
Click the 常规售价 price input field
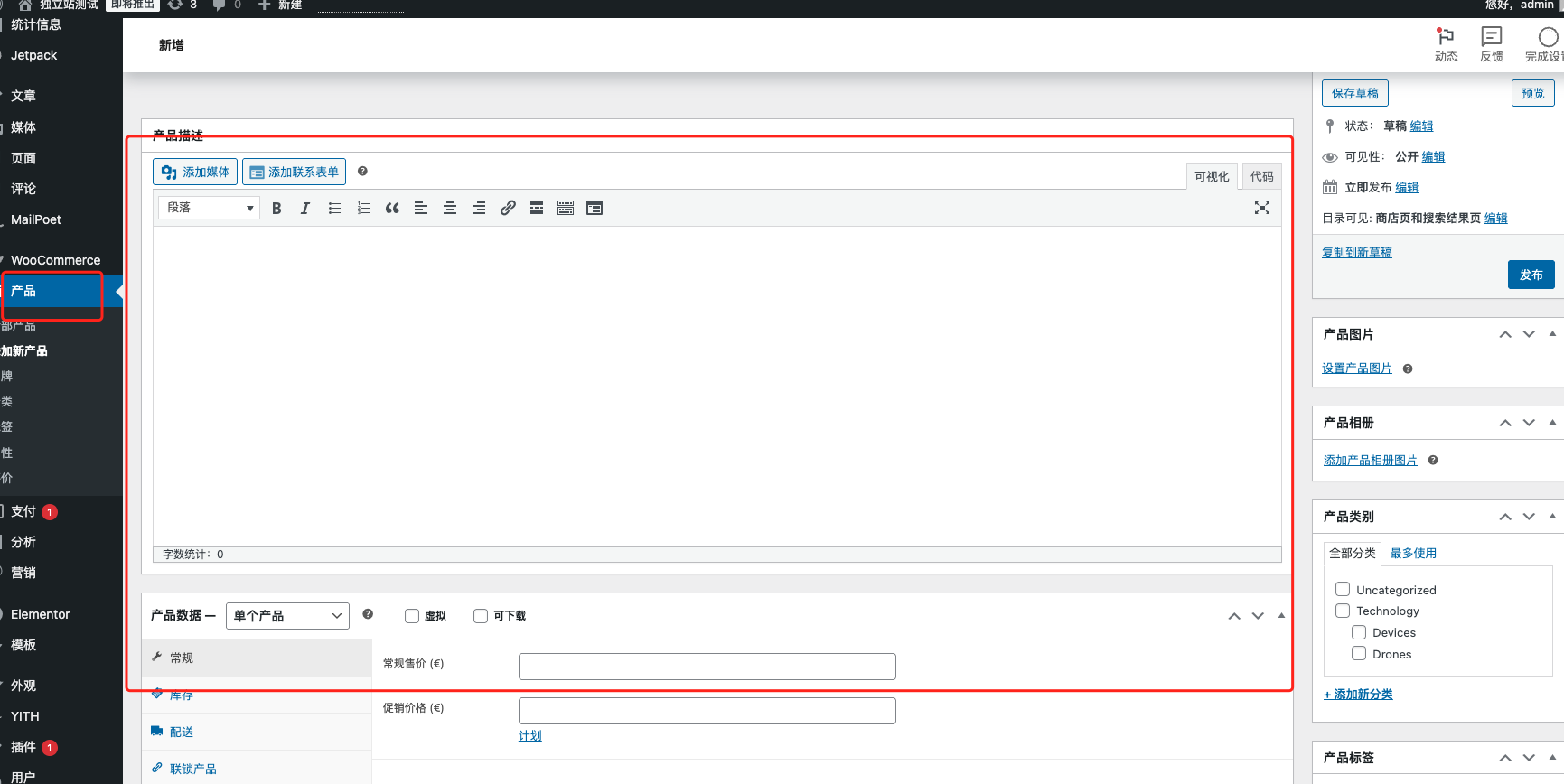coord(707,667)
